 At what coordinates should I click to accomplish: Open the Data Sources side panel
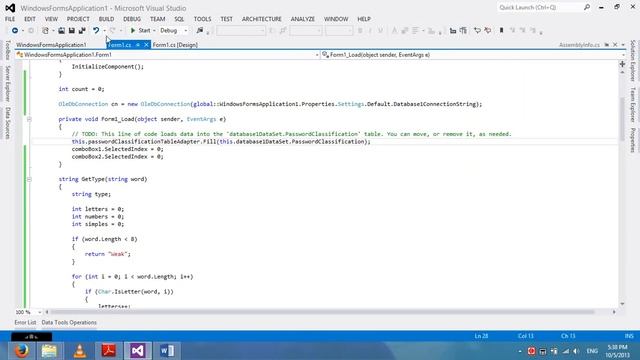[7, 123]
